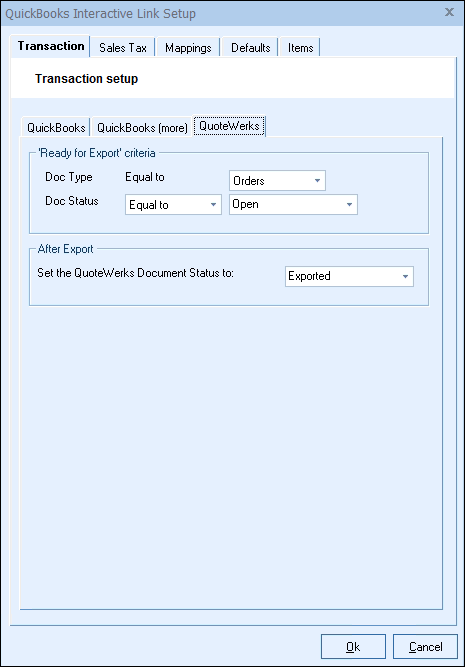
Task: Click the Open doc status value field
Action: coord(293,205)
